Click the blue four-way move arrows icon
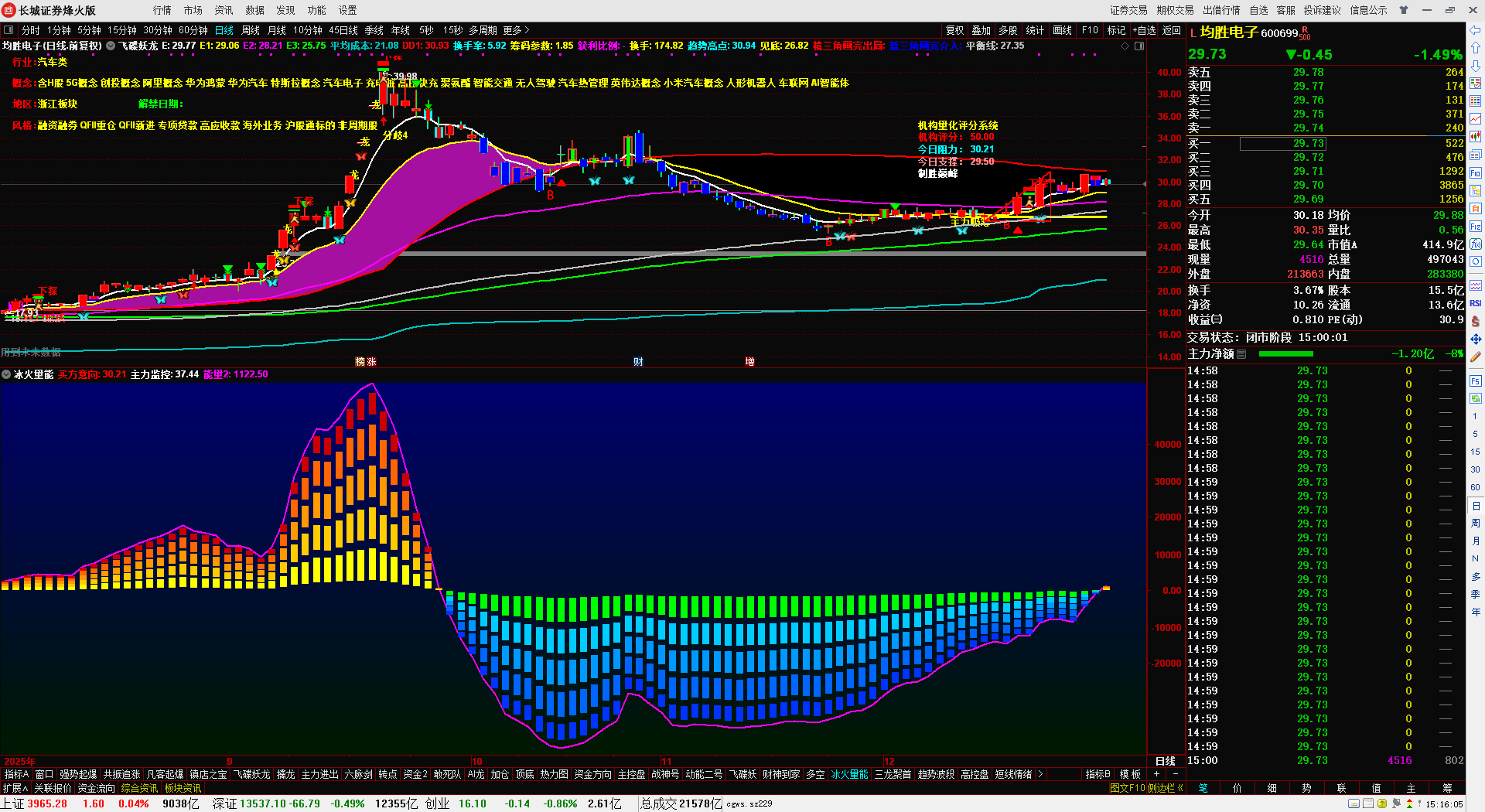 click(x=1476, y=339)
